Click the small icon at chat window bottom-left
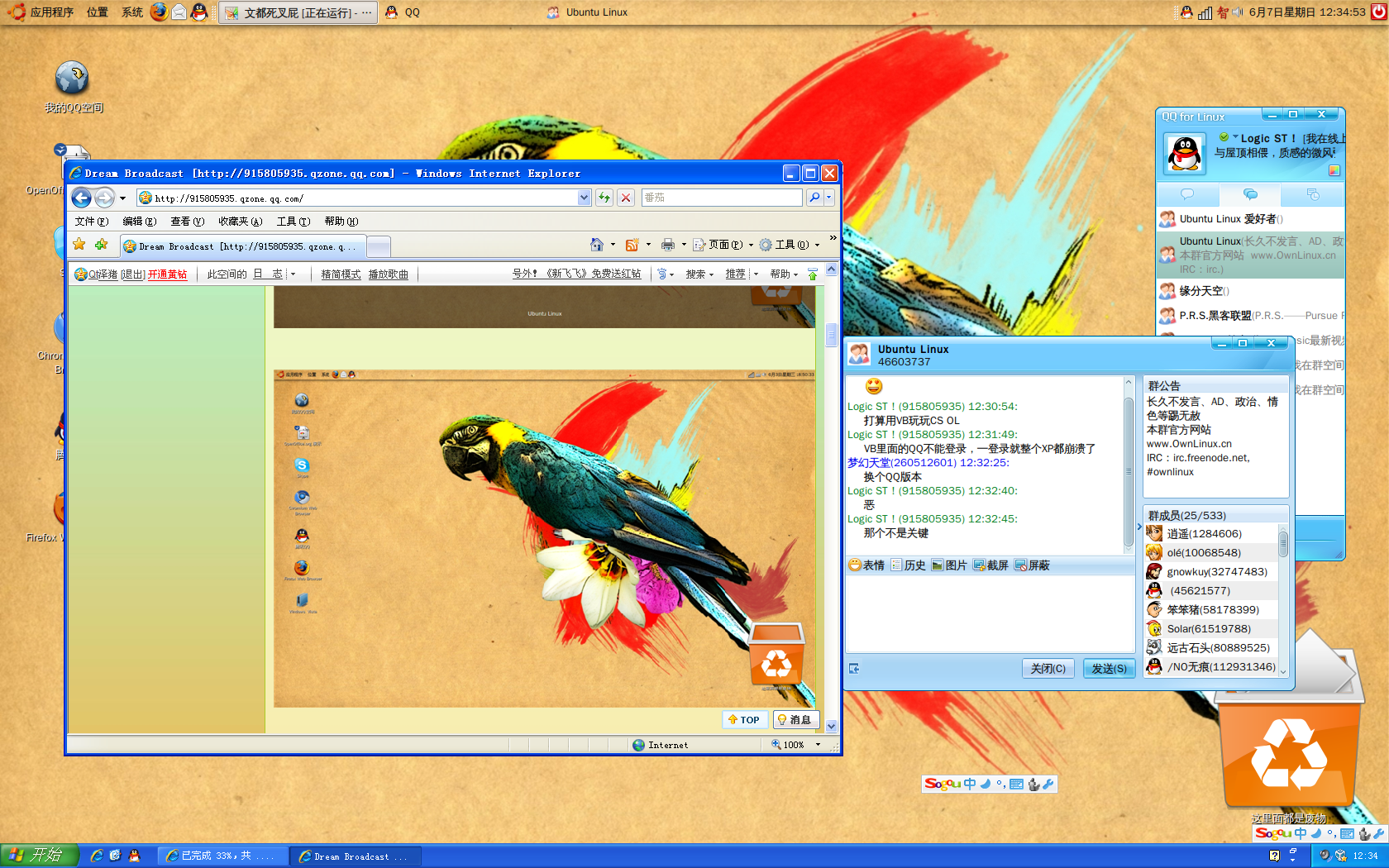This screenshot has width=1389, height=868. (854, 668)
